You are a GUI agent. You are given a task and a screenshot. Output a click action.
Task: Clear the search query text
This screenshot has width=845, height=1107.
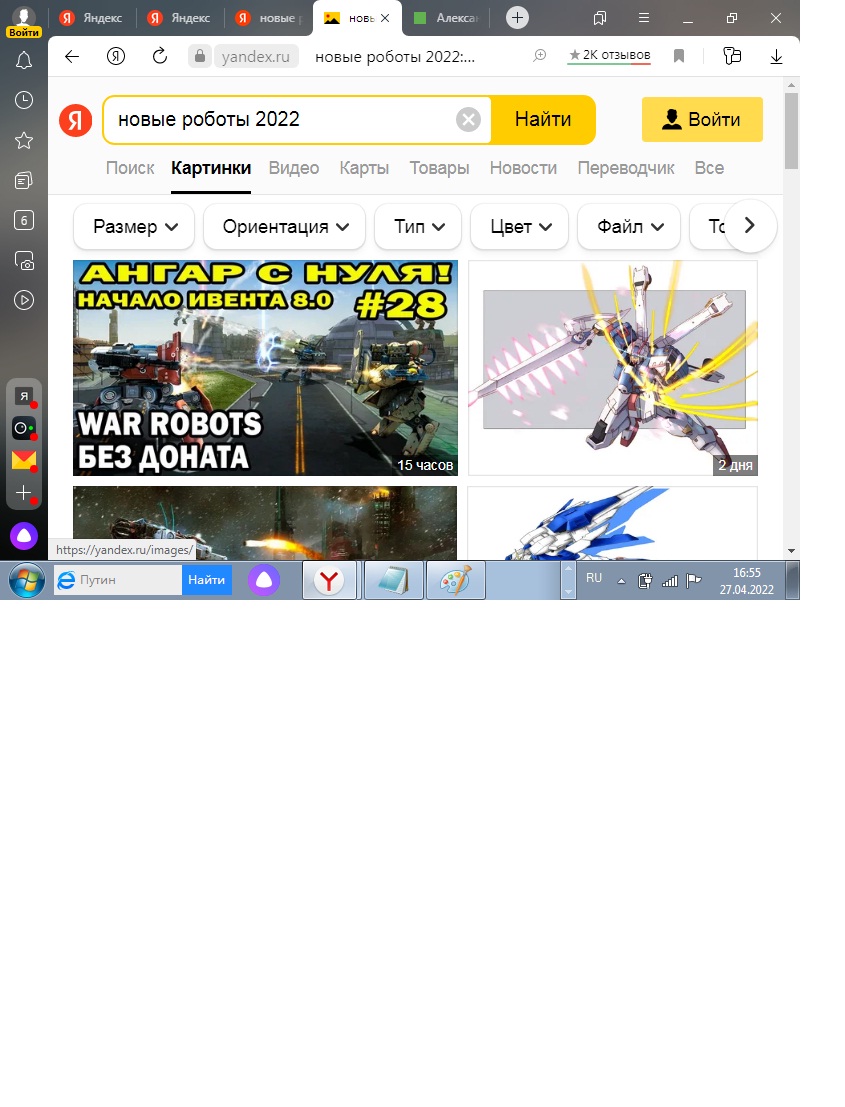[468, 120]
